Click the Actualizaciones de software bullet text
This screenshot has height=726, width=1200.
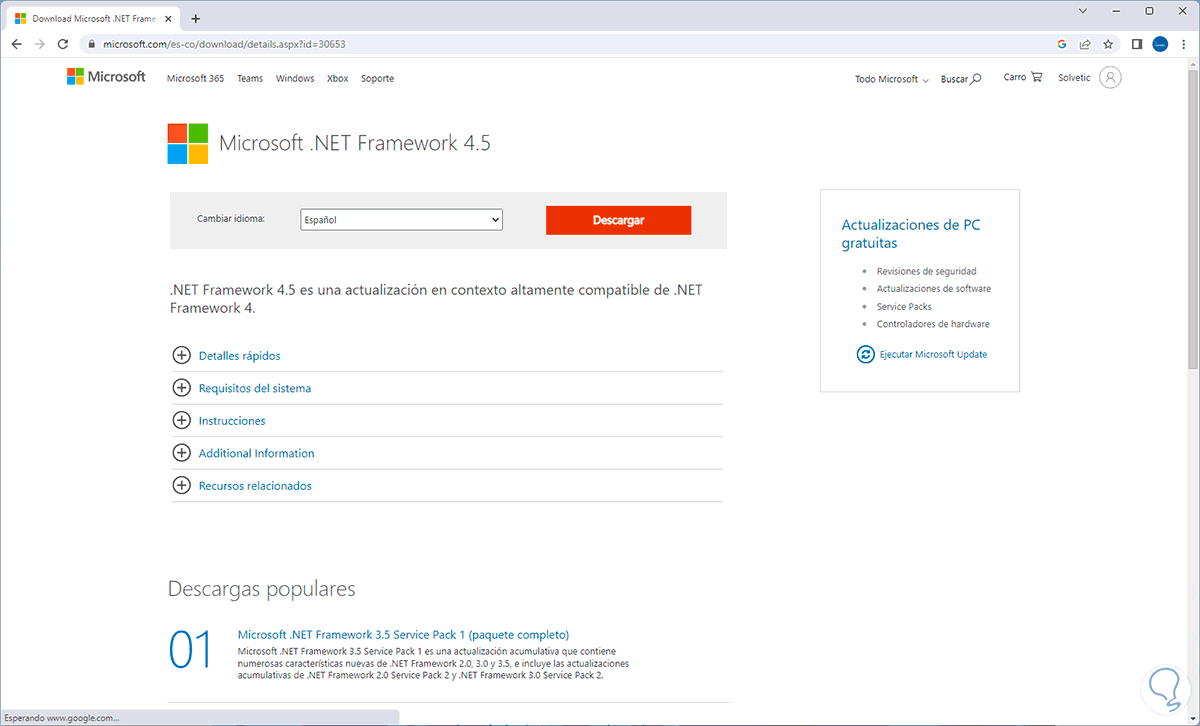tap(934, 289)
